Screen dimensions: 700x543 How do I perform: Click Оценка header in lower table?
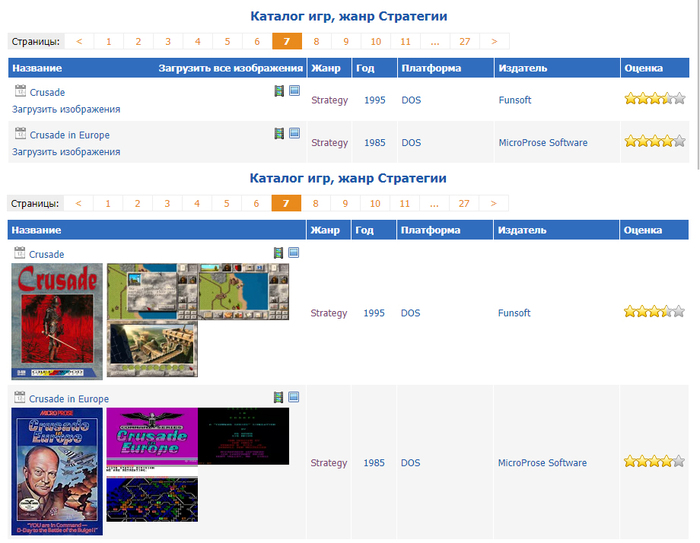click(x=643, y=230)
